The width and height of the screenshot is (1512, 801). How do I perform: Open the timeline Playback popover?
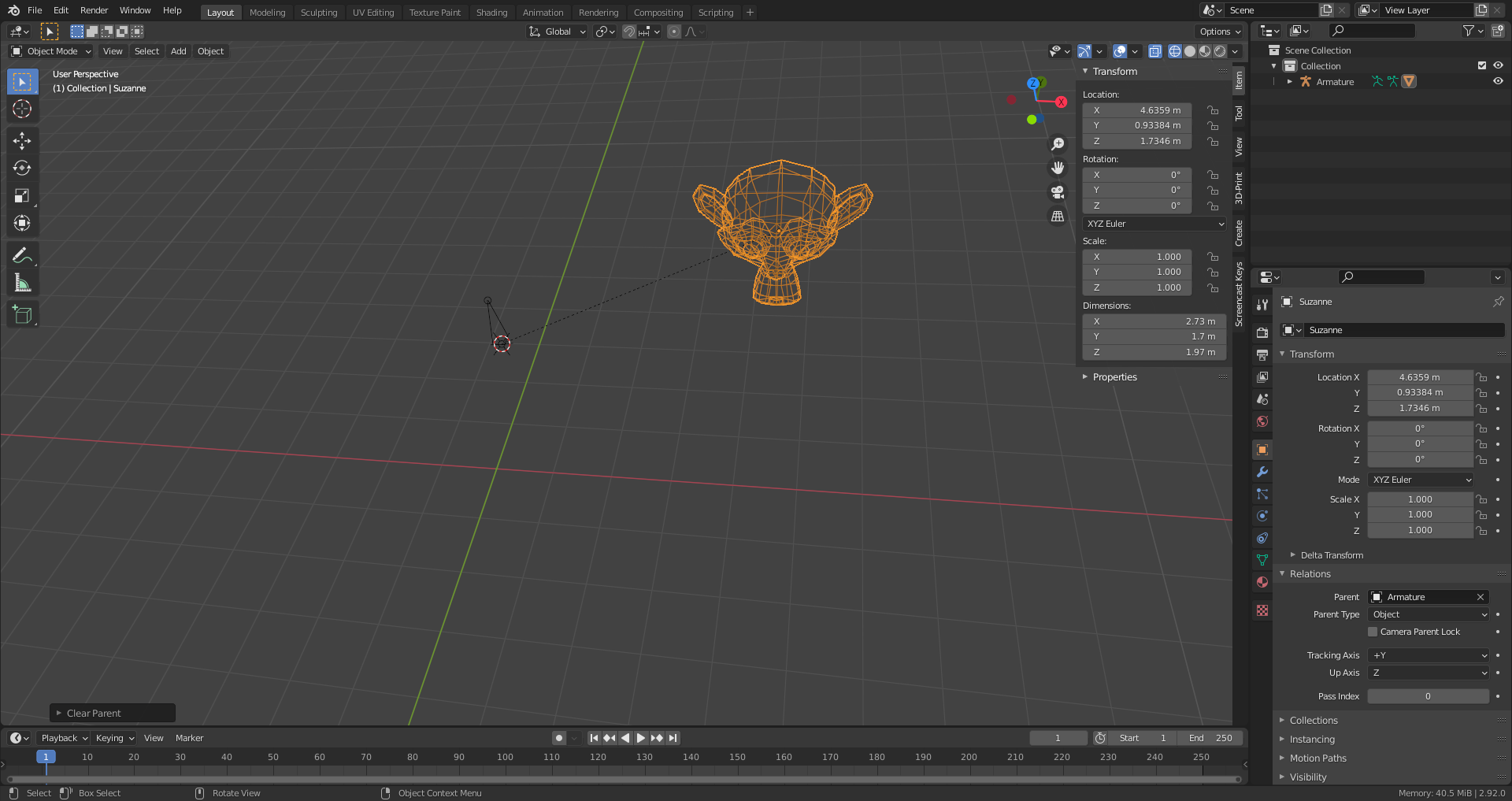(x=65, y=738)
